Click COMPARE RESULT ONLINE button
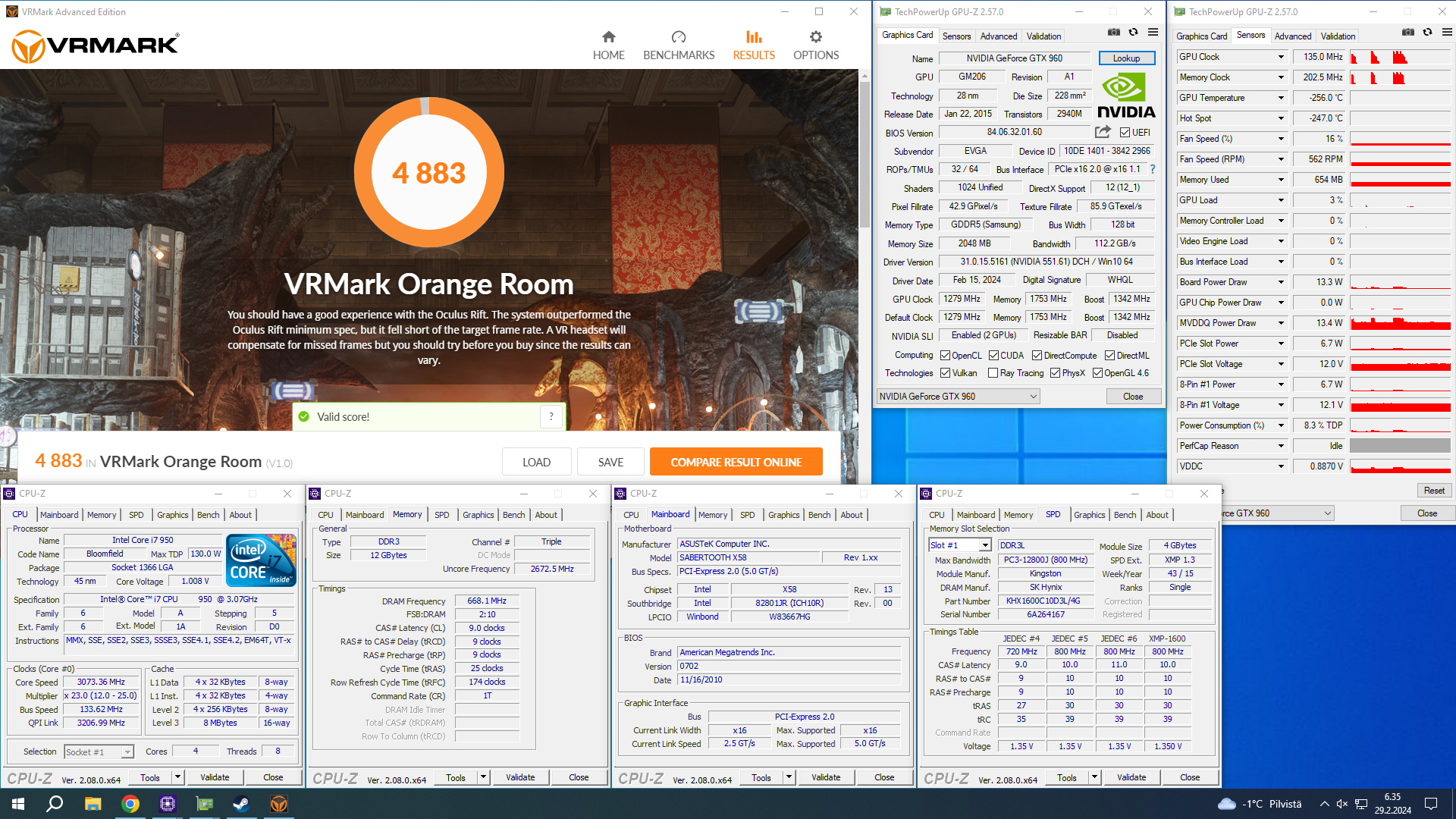Viewport: 1456px width, 819px height. [x=736, y=462]
